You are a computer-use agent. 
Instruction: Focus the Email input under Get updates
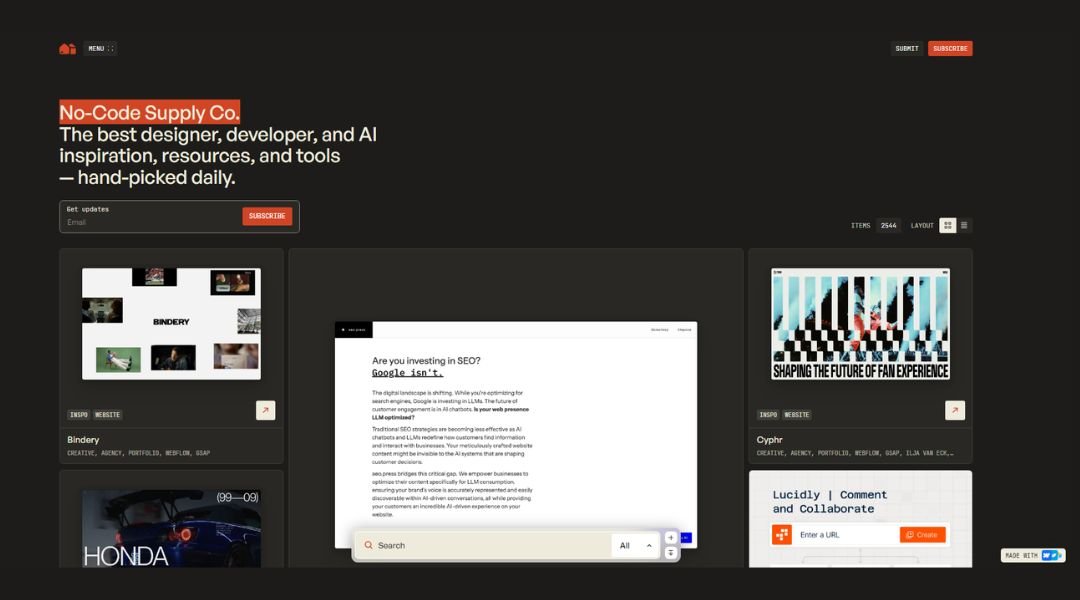click(x=150, y=222)
